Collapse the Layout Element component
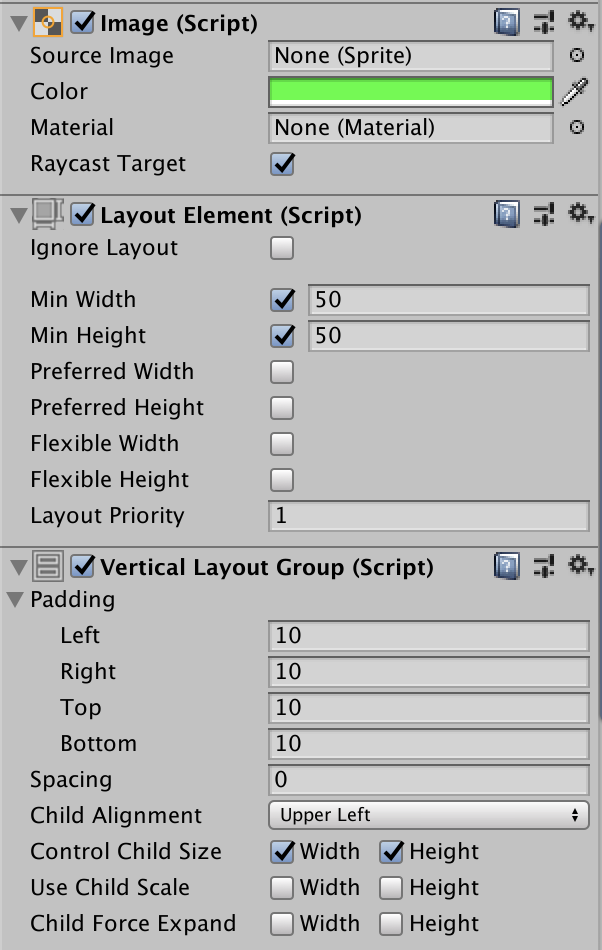 (x=16, y=215)
